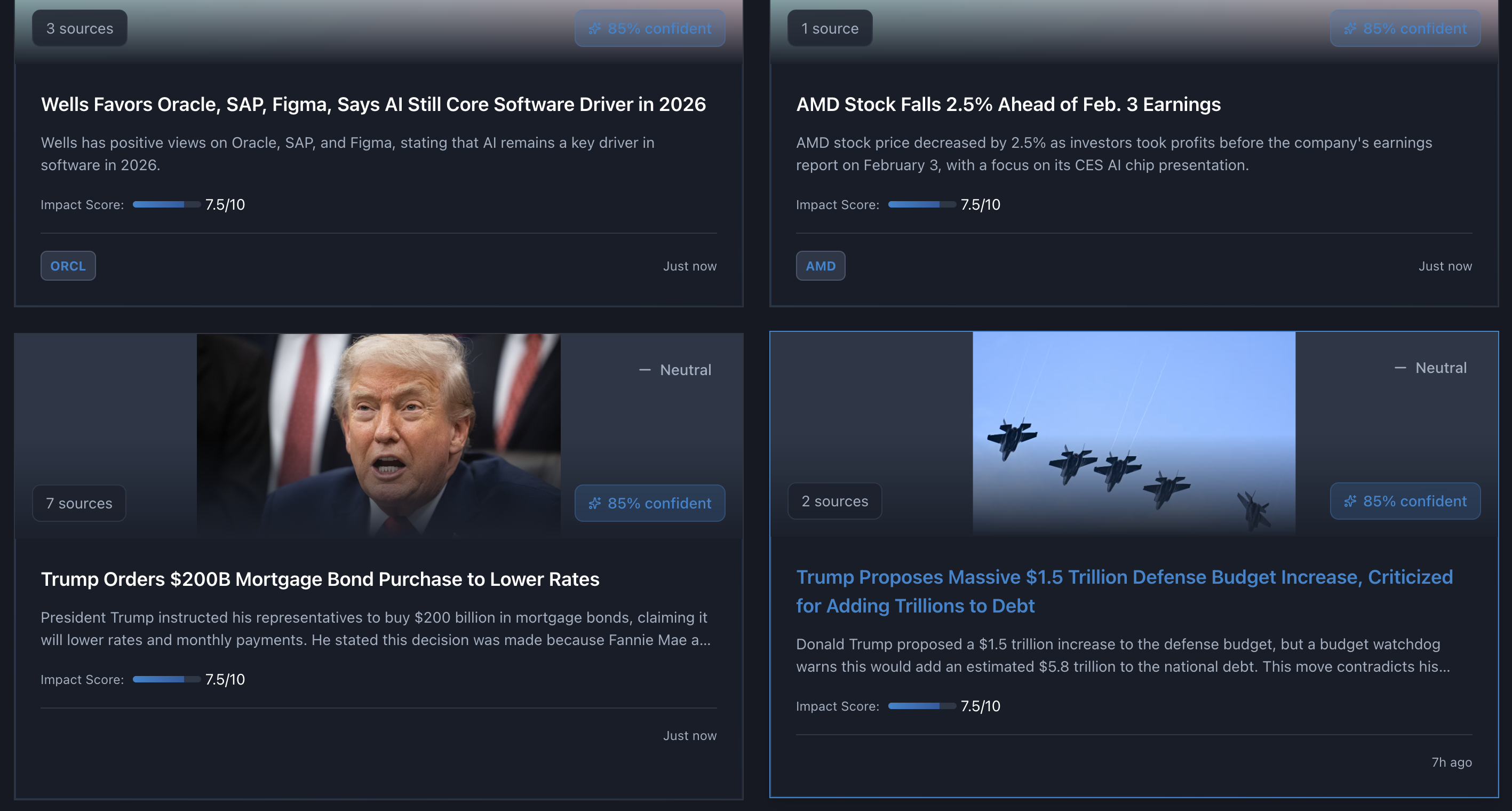This screenshot has width=1512, height=811.
Task: Expand the 3 sources list on the Oracle card
Action: pyautogui.click(x=79, y=28)
